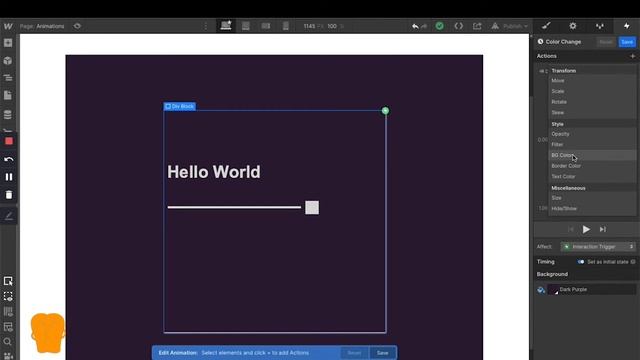Click the green plus handle on Div Block
This screenshot has width=640, height=360.
[385, 111]
